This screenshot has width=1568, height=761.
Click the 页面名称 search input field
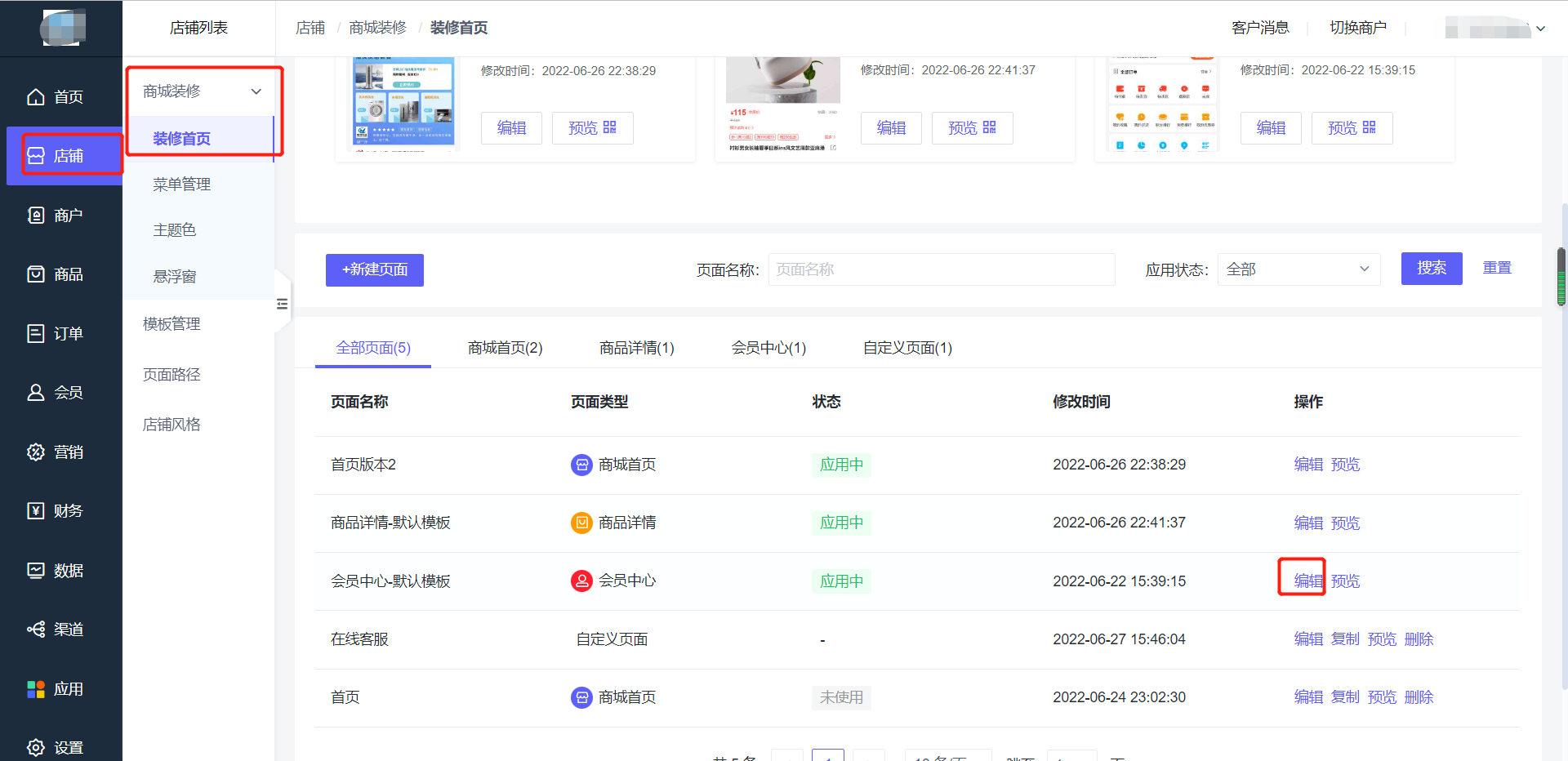coord(941,269)
